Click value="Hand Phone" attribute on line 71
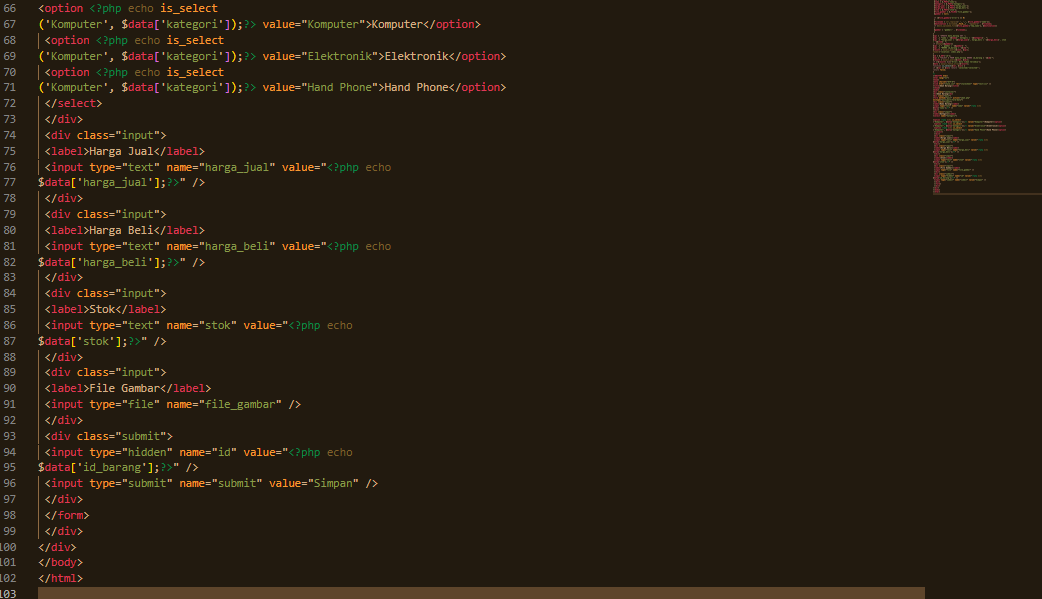Viewport: 1042px width, 599px height. pos(320,88)
